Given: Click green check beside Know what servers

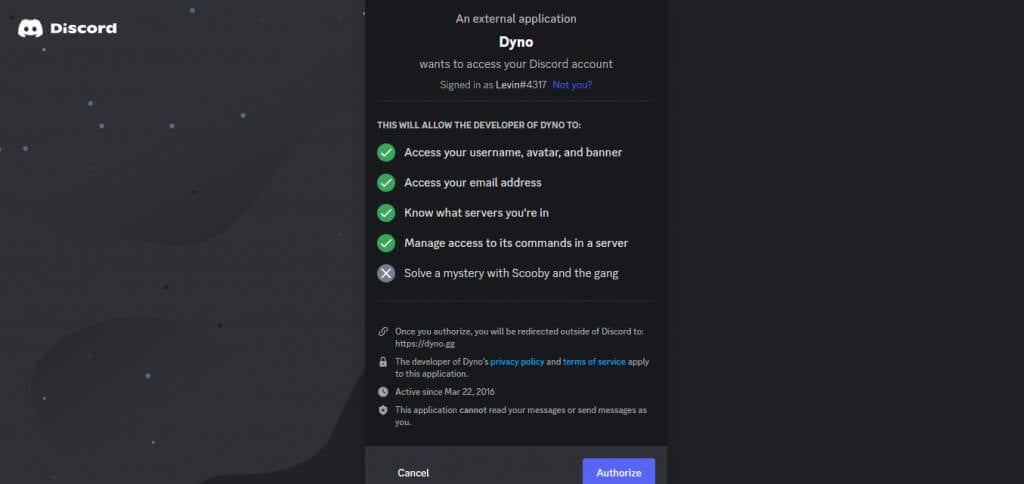Looking at the screenshot, I should click(386, 213).
